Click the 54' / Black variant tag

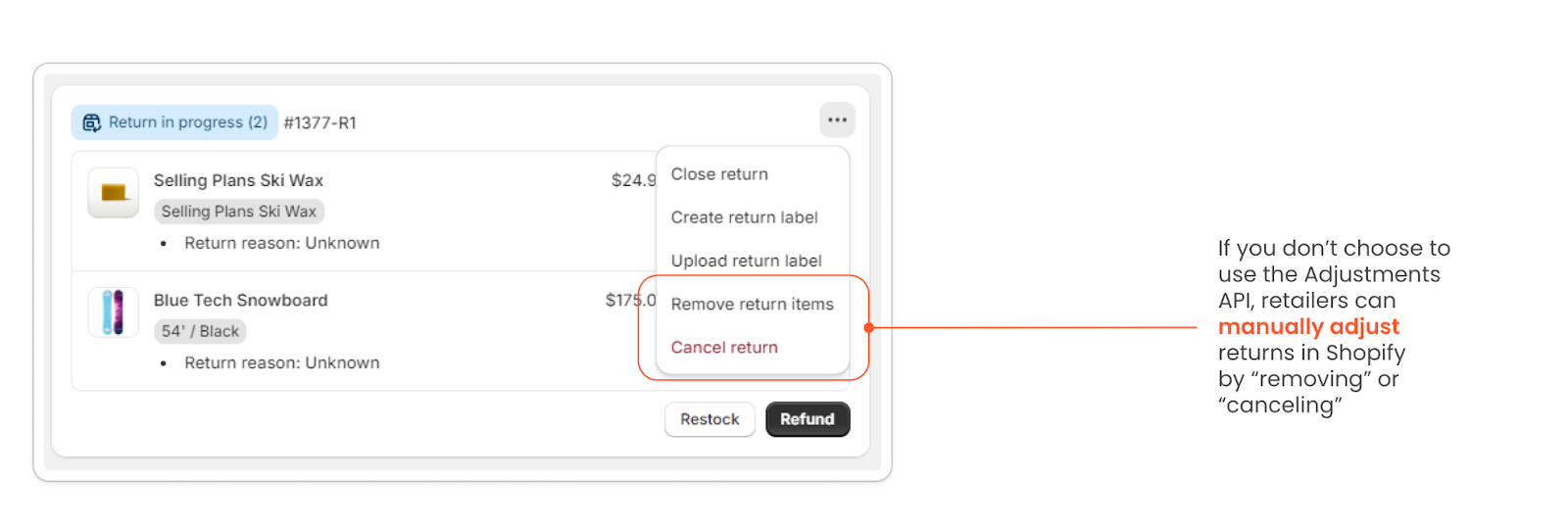pos(200,331)
